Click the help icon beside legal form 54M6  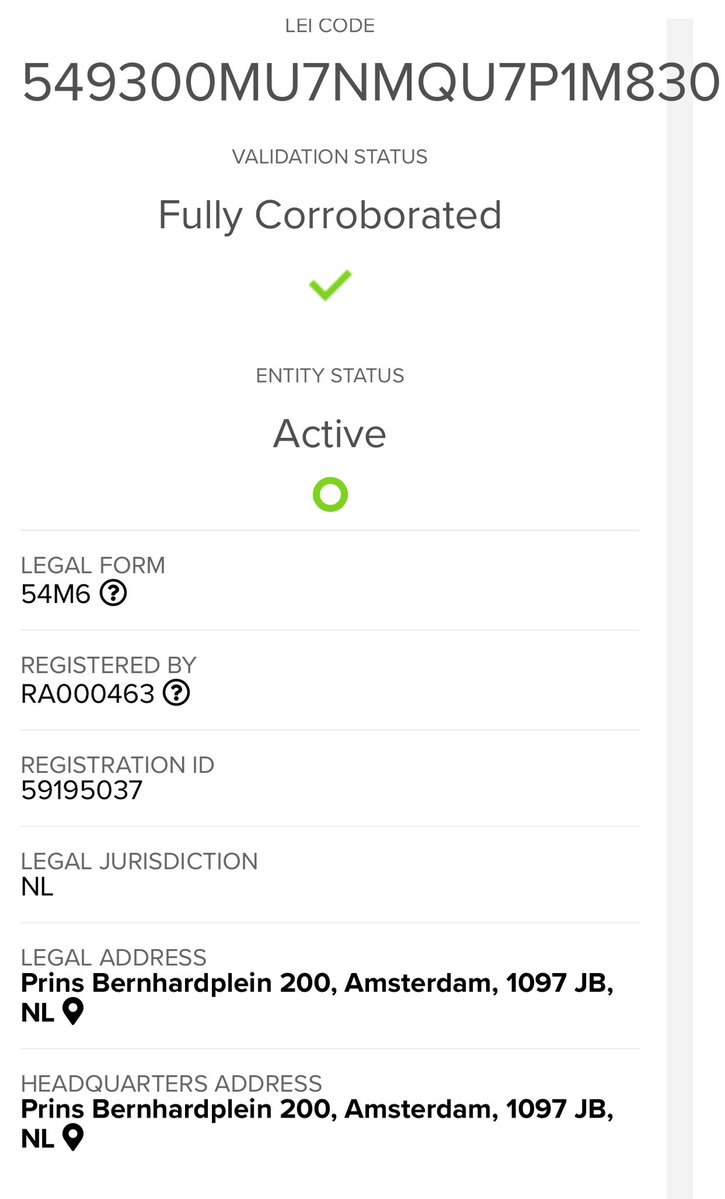(x=114, y=594)
